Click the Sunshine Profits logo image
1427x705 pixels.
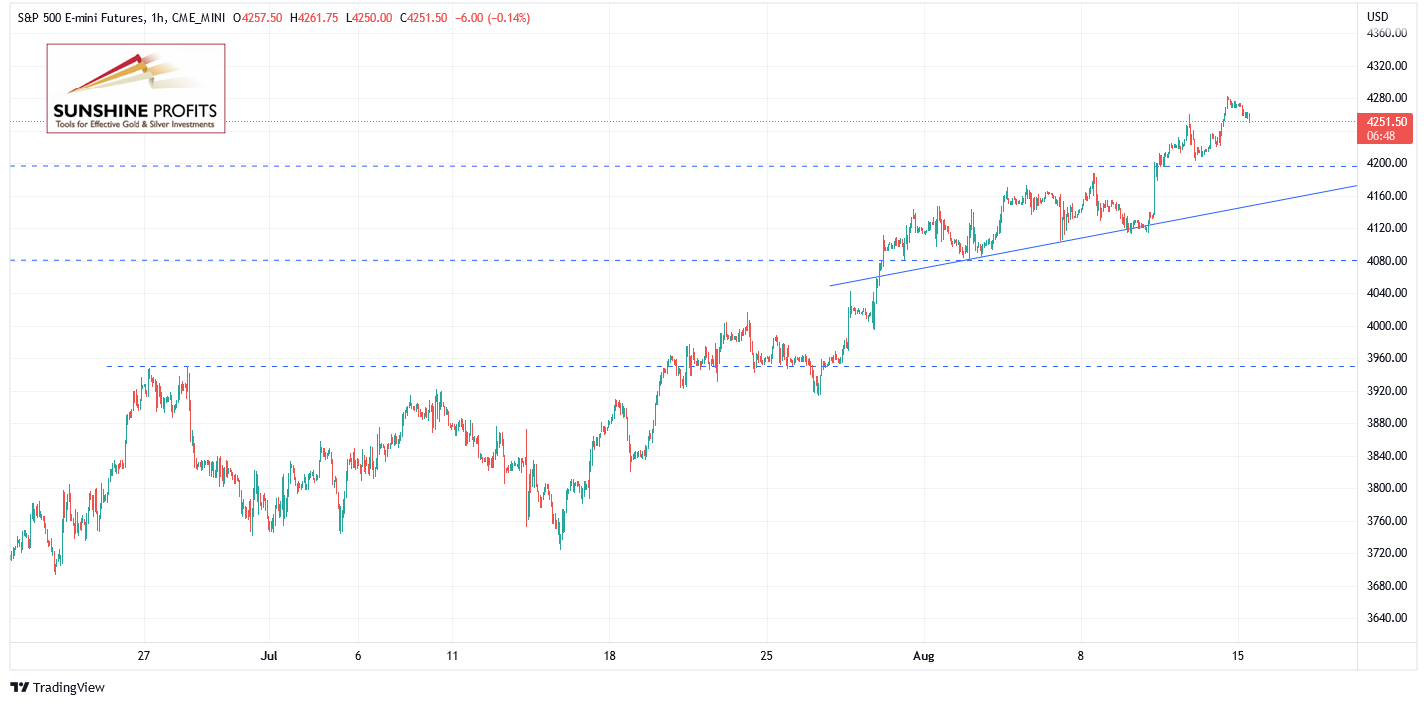tap(136, 89)
